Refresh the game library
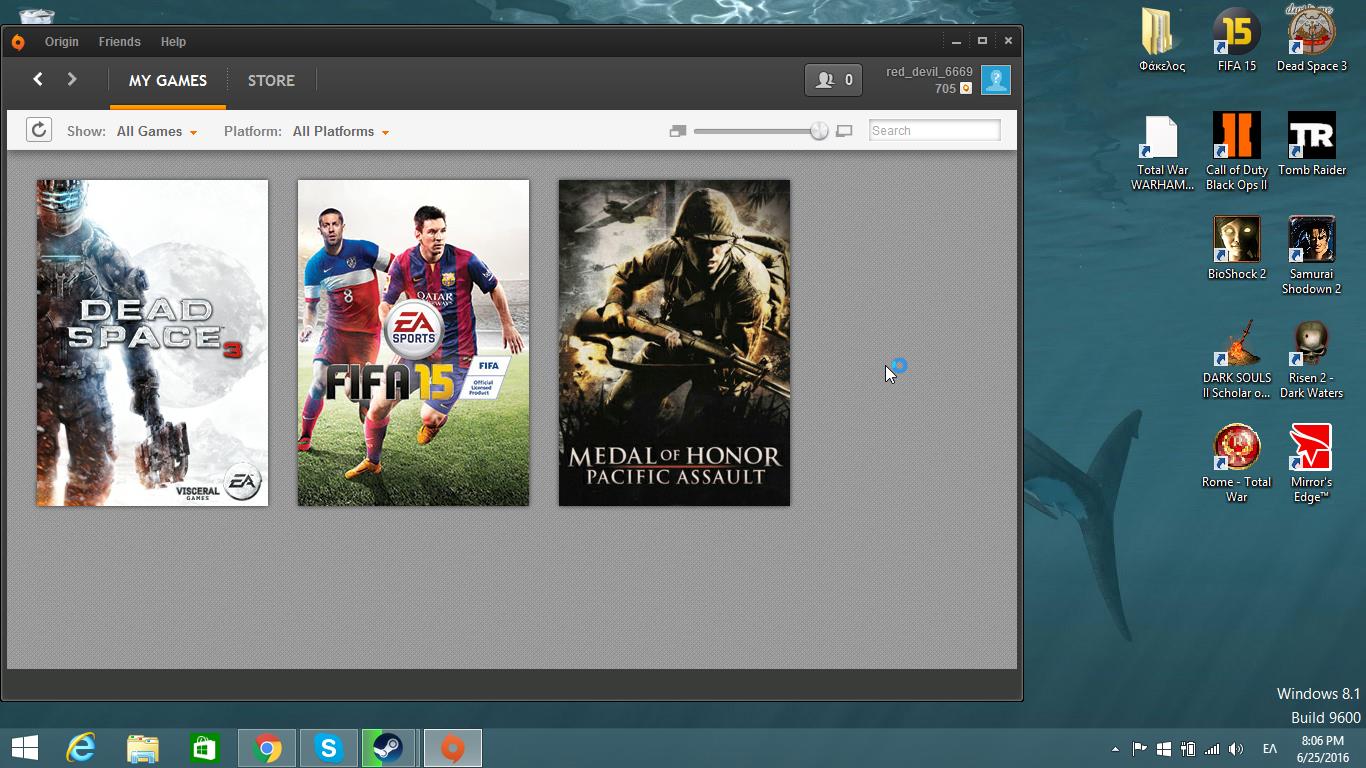Viewport: 1366px width, 768px height. (x=39, y=130)
